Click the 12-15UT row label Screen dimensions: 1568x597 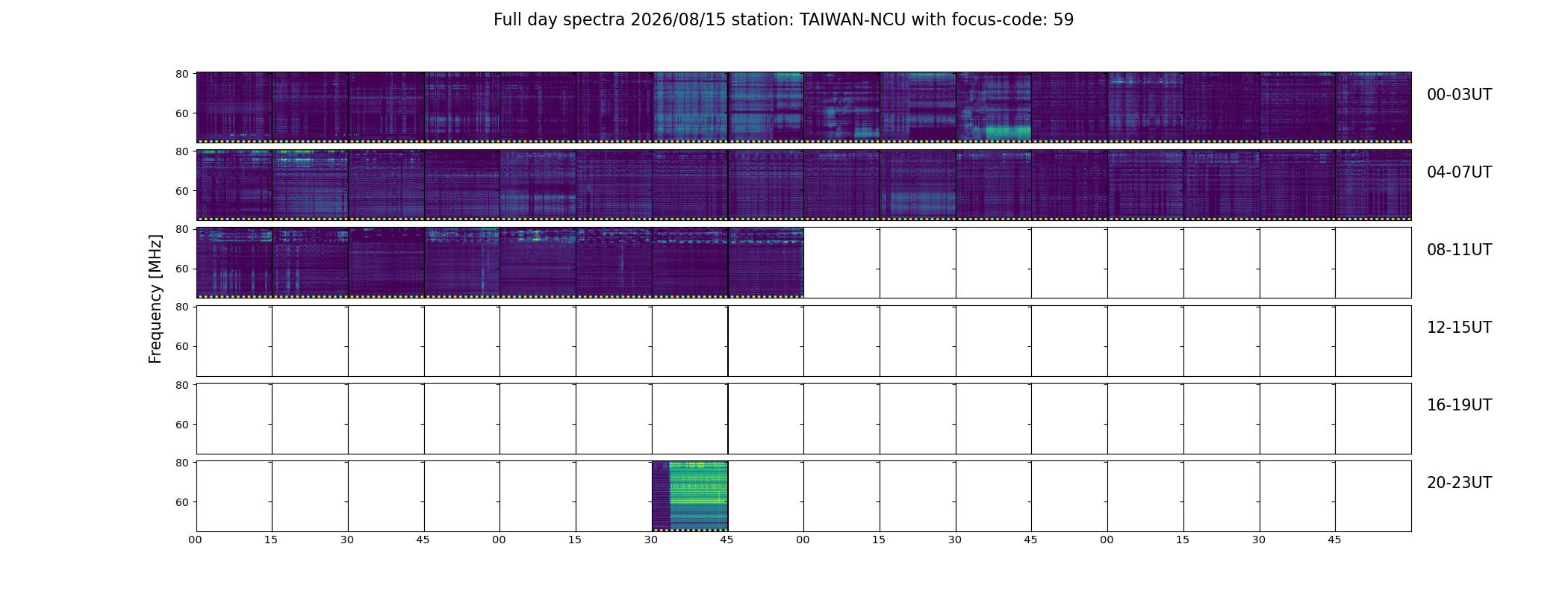1459,328
